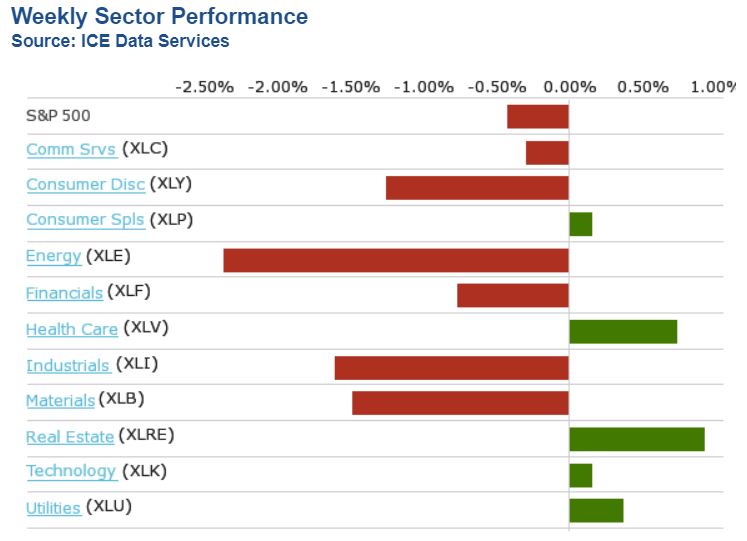
Task: Select the red Financials bar
Action: coord(513,295)
